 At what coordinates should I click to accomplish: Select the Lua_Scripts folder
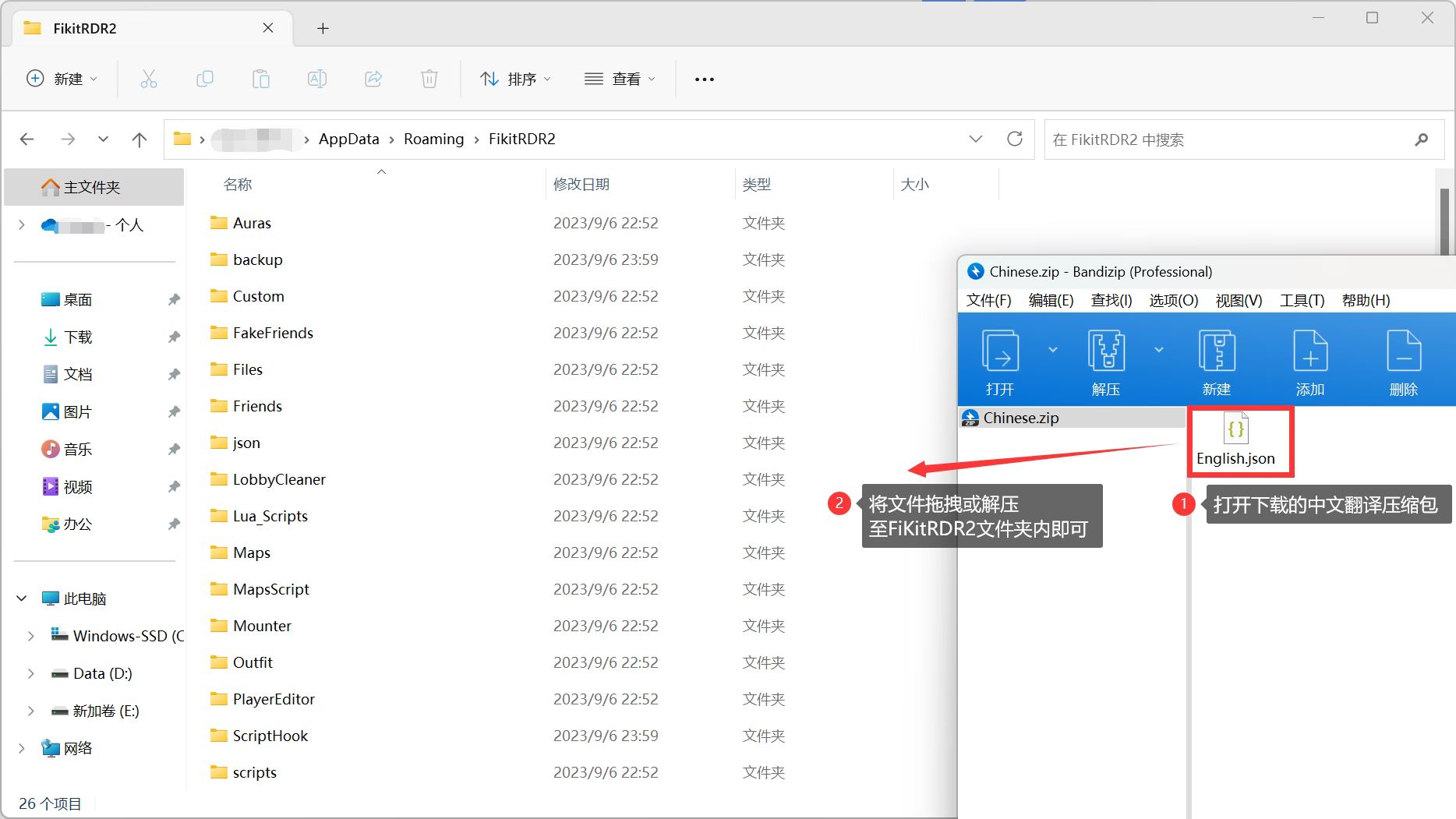[270, 516]
